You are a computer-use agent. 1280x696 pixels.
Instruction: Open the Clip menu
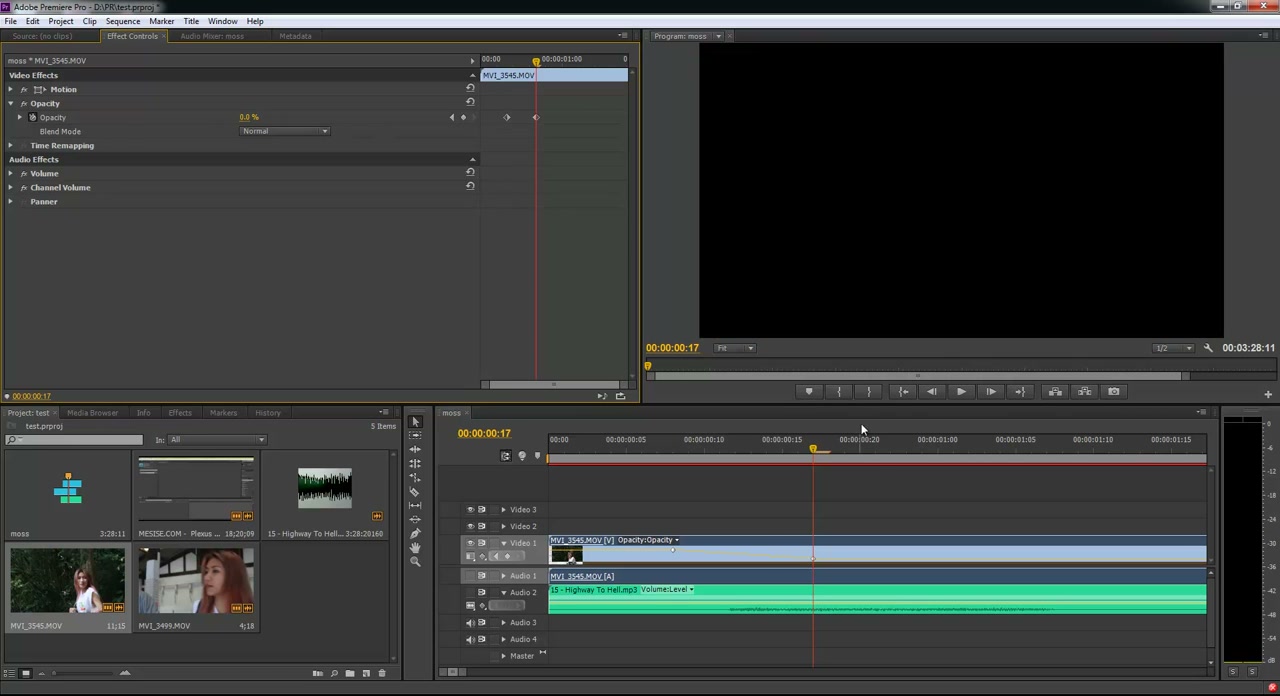pyautogui.click(x=89, y=21)
